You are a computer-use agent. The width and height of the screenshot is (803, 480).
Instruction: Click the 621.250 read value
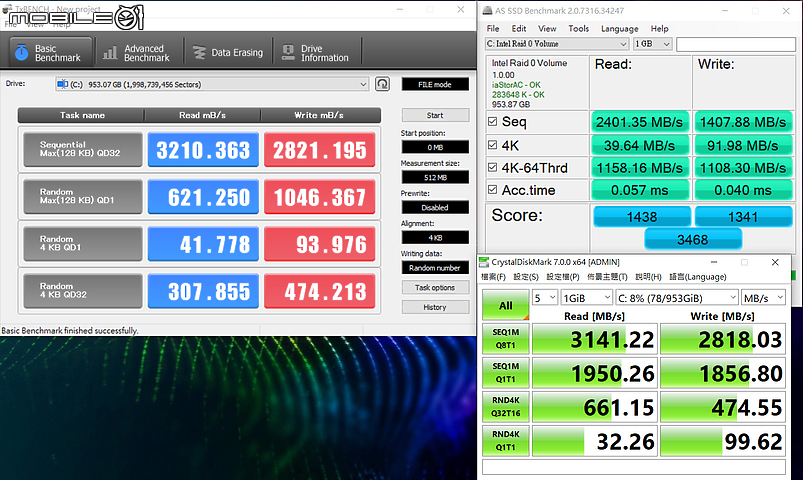point(203,197)
